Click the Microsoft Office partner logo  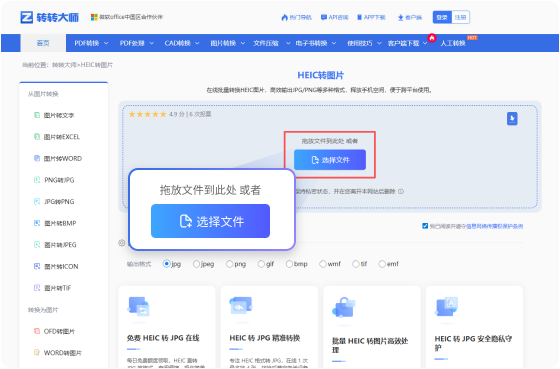[94, 17]
